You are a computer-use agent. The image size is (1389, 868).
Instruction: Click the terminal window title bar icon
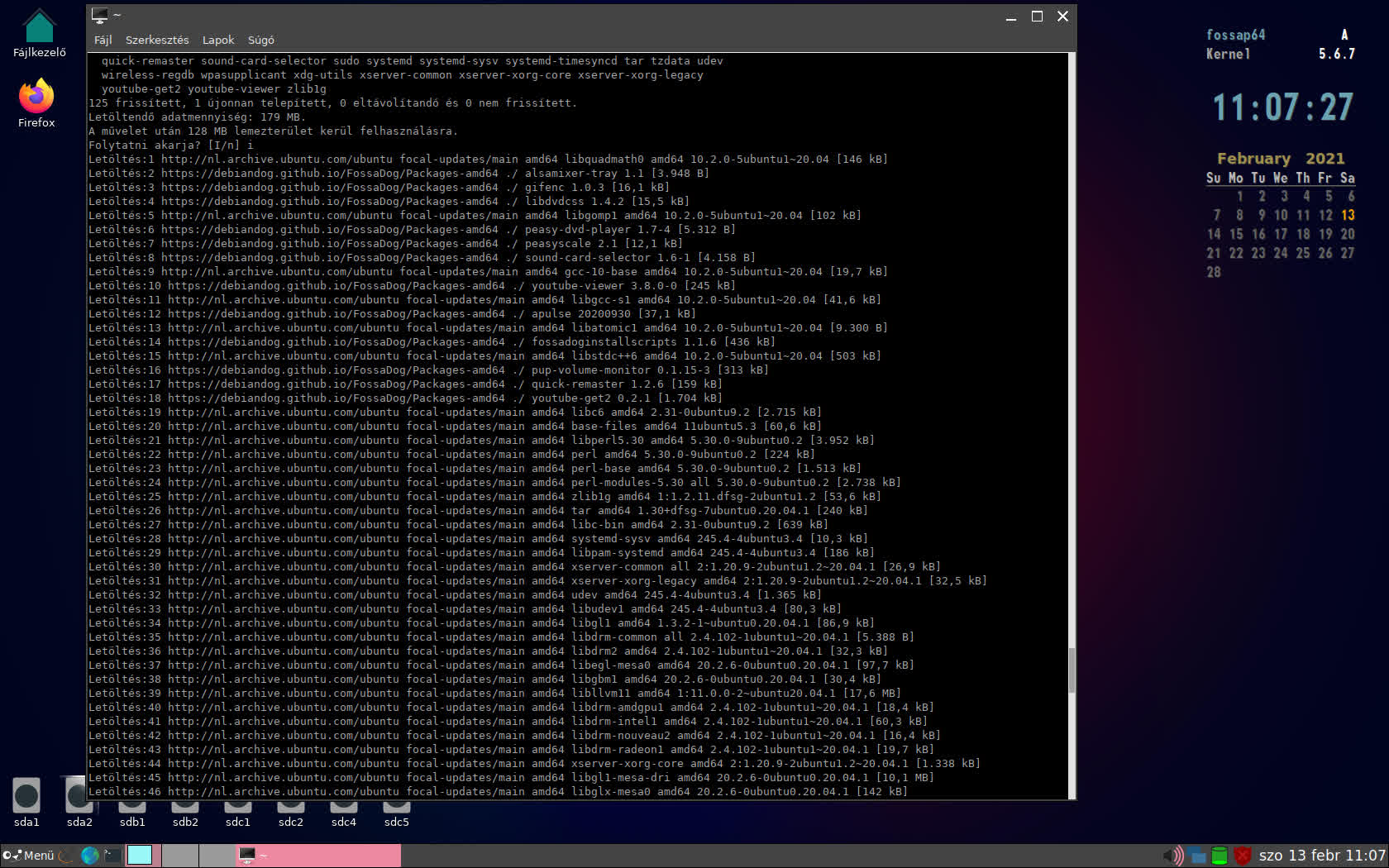click(100, 15)
